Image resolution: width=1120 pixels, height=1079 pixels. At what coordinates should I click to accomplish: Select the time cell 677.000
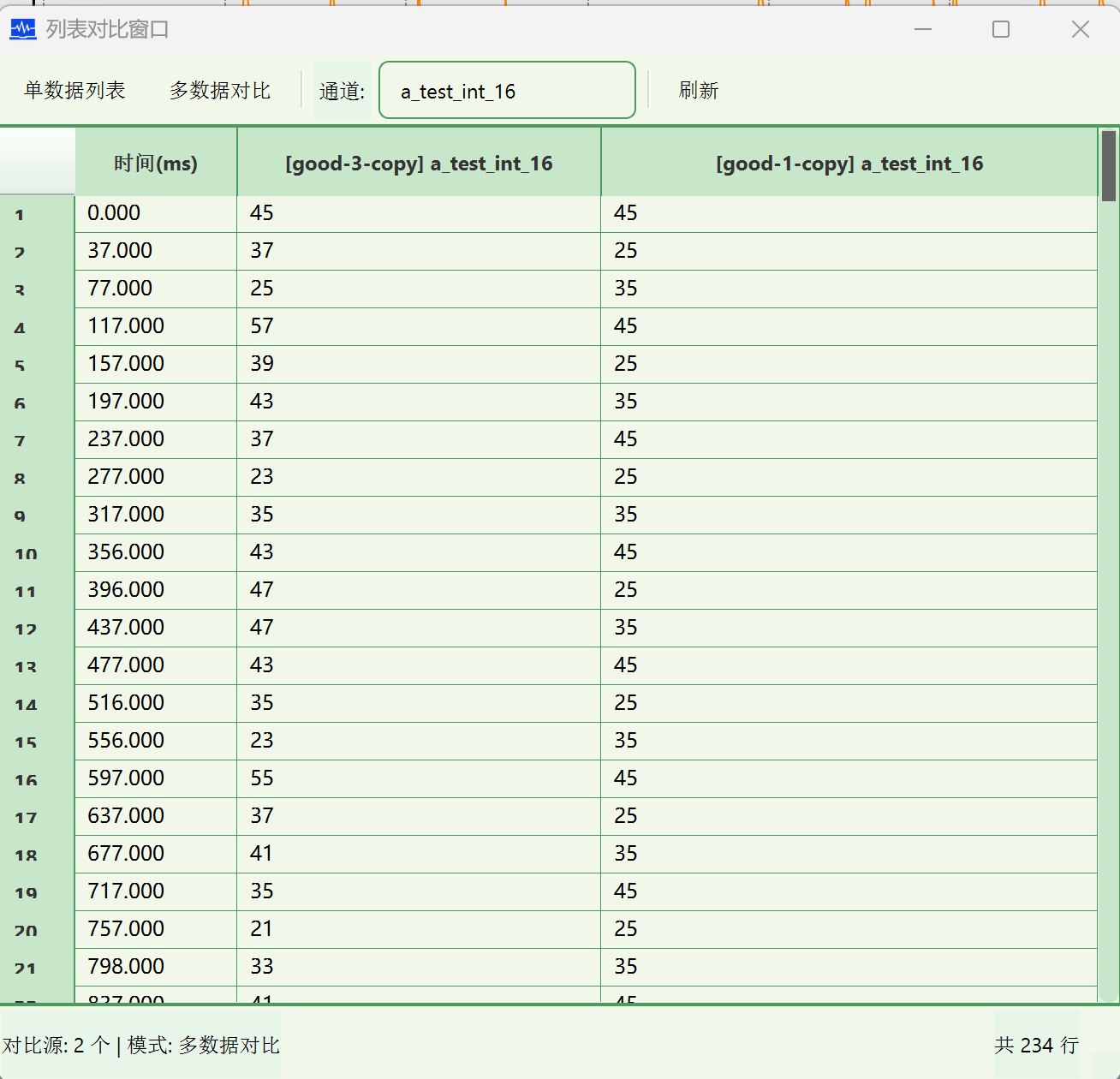pos(156,854)
